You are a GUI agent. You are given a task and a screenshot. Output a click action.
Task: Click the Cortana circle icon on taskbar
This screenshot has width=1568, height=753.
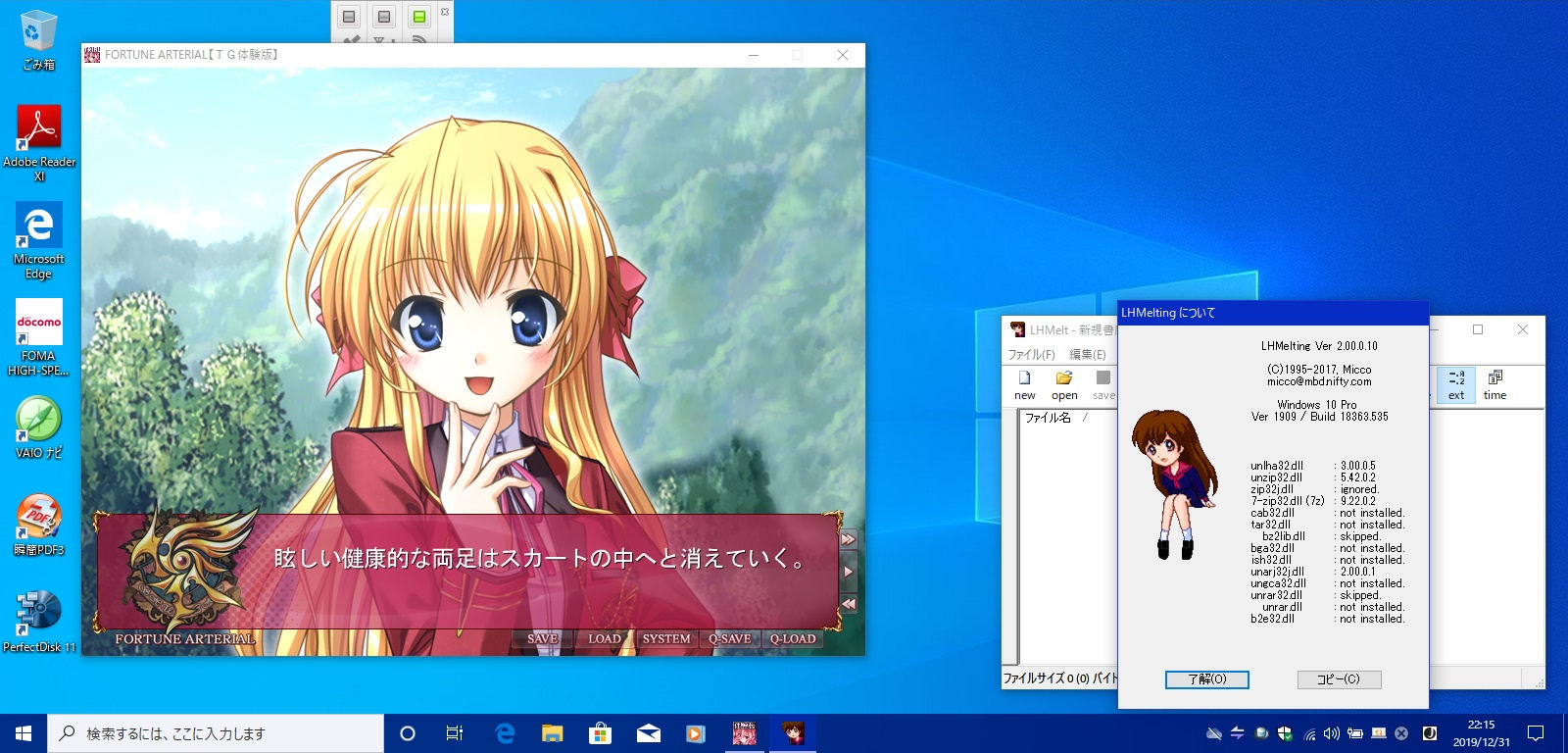coord(408,733)
